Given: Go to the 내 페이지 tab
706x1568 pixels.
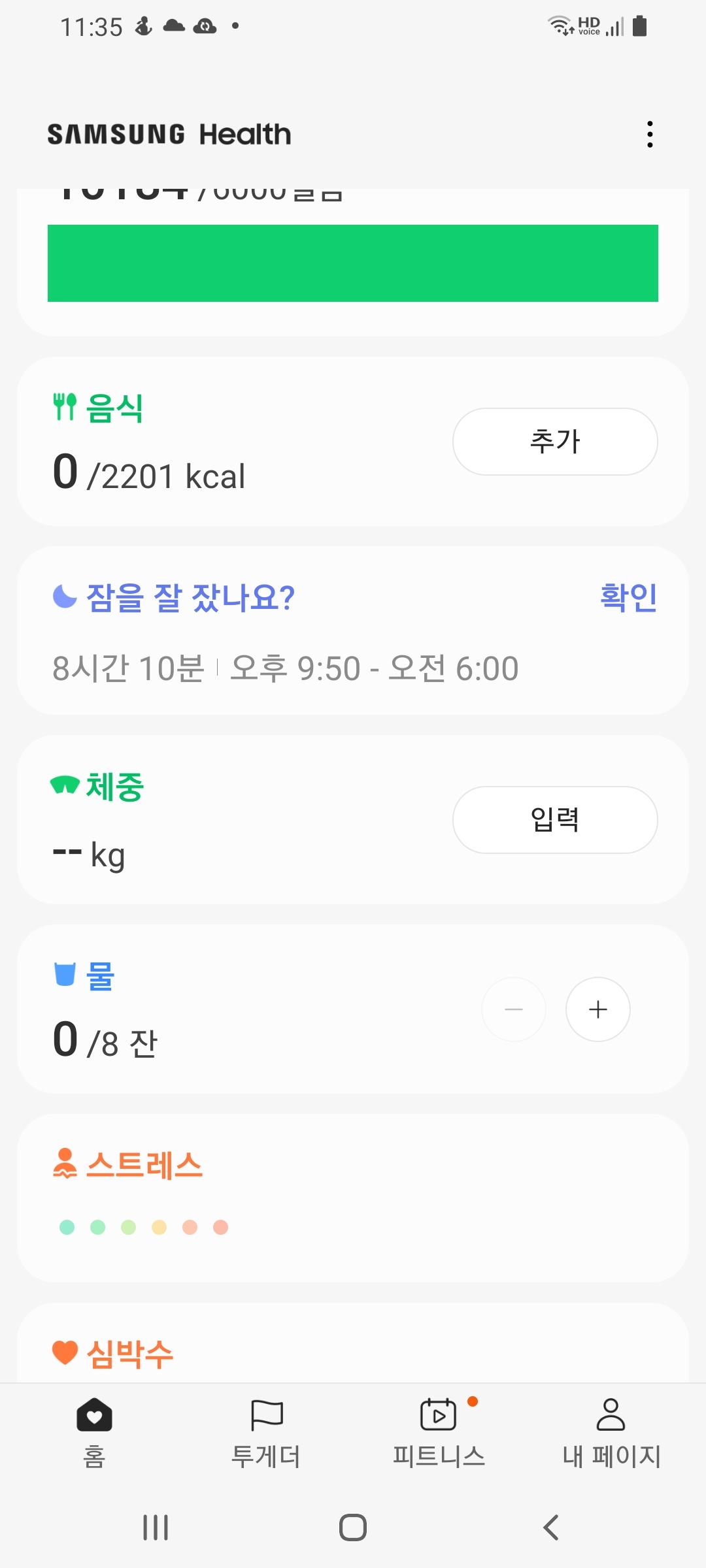Looking at the screenshot, I should [x=611, y=1431].
